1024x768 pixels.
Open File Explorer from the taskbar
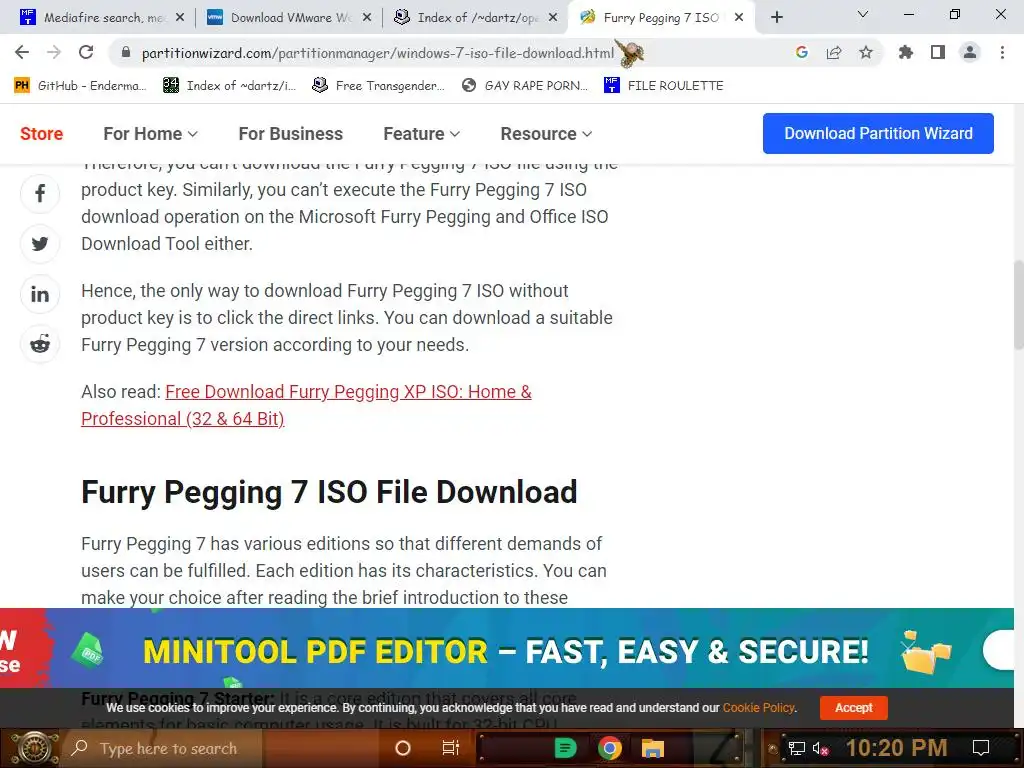point(652,748)
